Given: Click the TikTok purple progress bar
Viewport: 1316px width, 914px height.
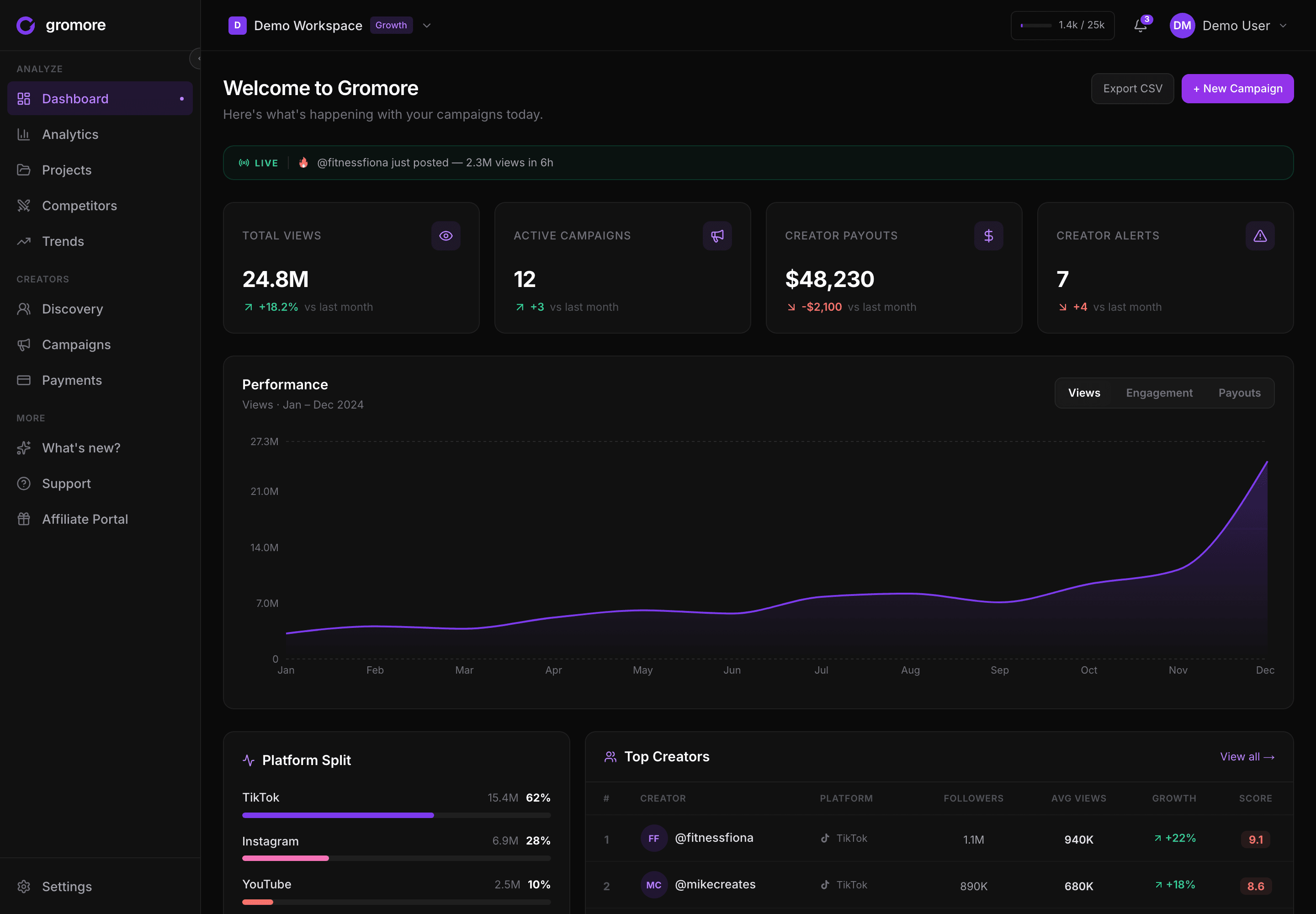Looking at the screenshot, I should 338,815.
